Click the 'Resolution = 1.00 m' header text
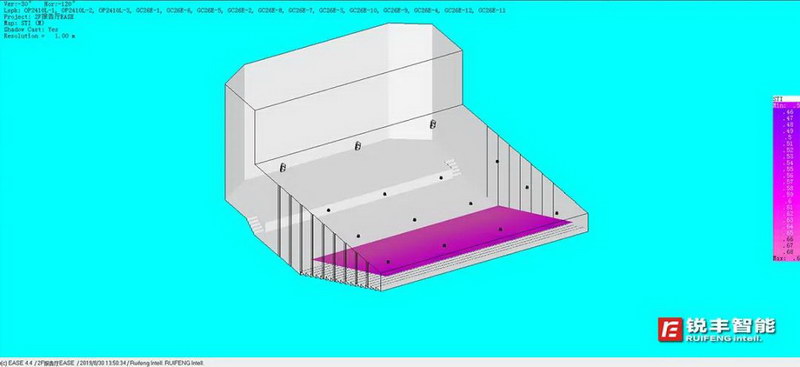 40,36
